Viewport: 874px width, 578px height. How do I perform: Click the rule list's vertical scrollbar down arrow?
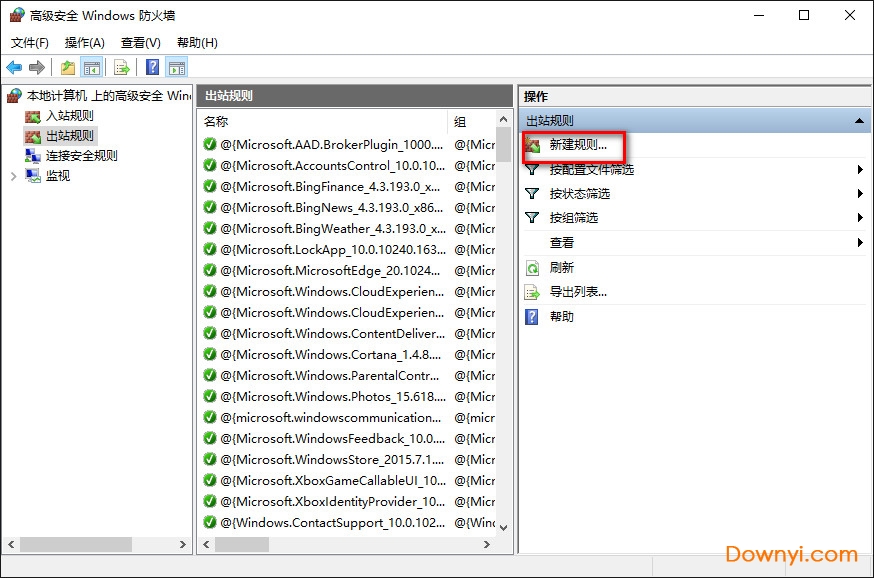tap(503, 526)
